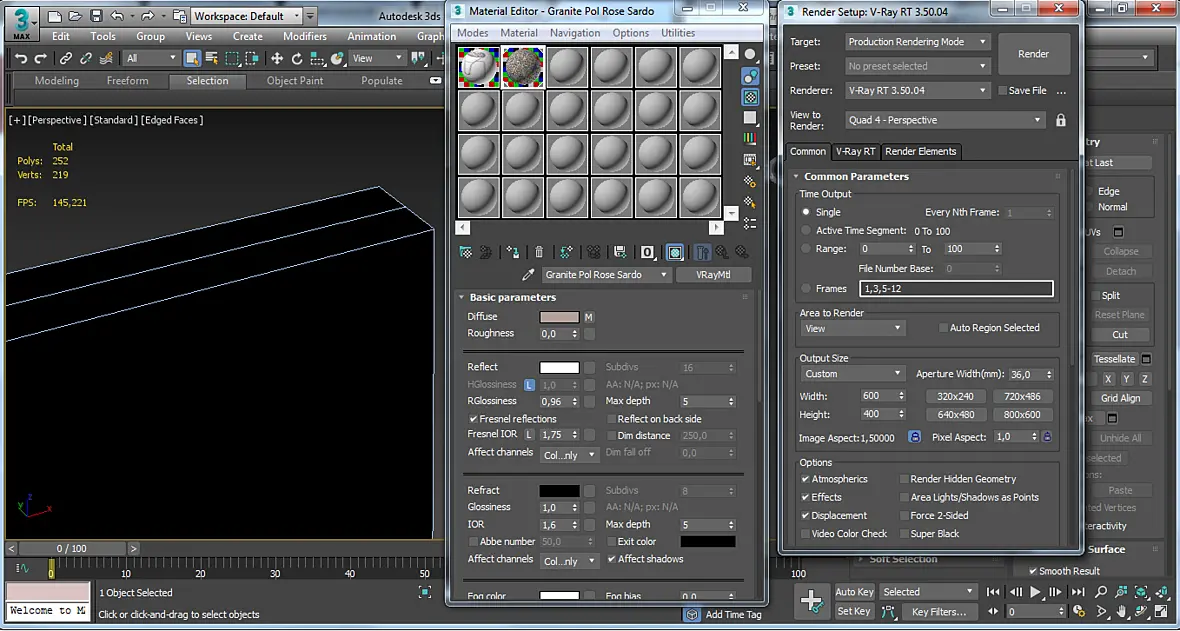The width and height of the screenshot is (1180, 631).
Task: Open the Utilities menu in the Material Editor
Action: (x=678, y=32)
